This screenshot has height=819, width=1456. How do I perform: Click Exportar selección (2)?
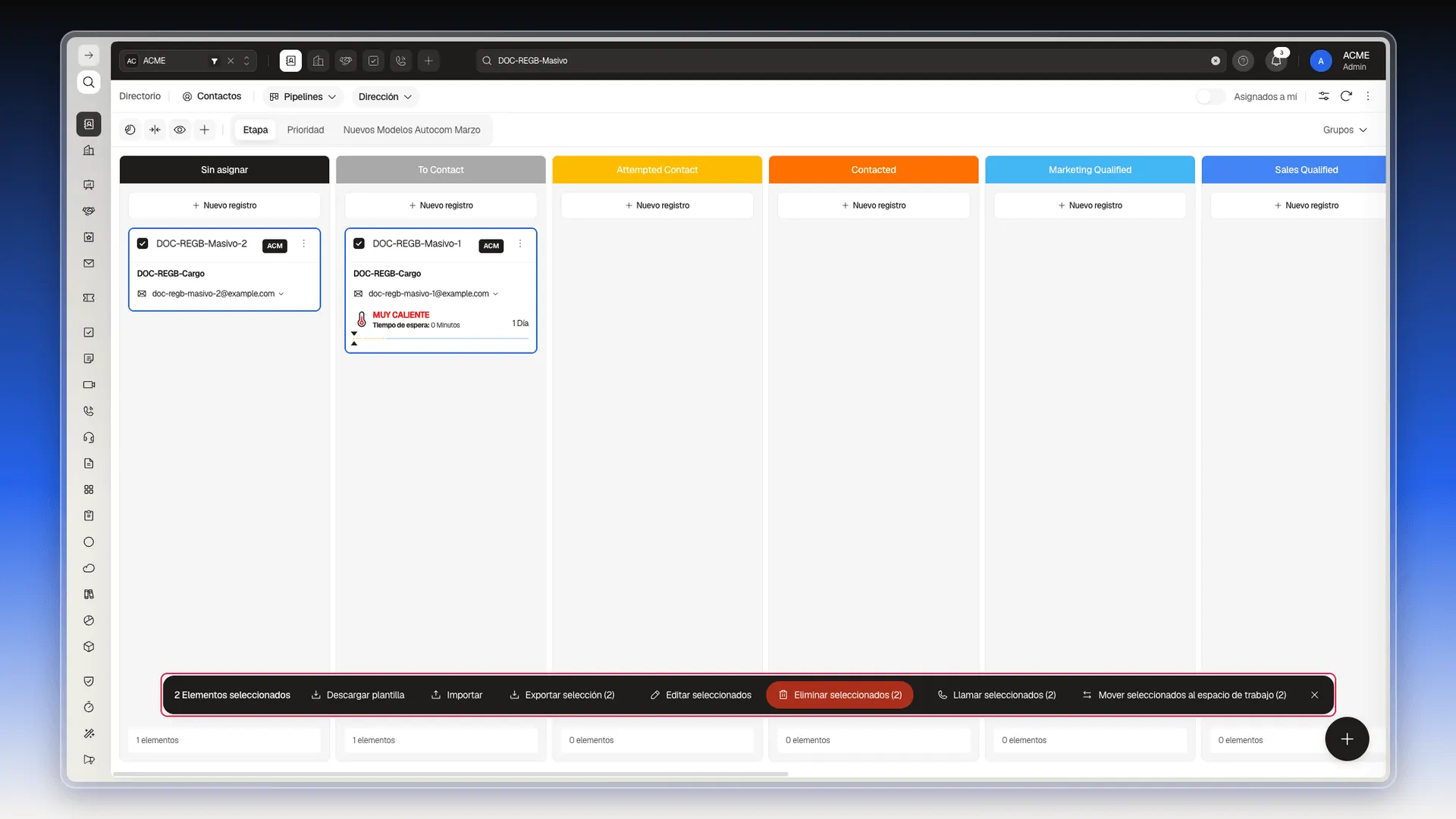[562, 695]
